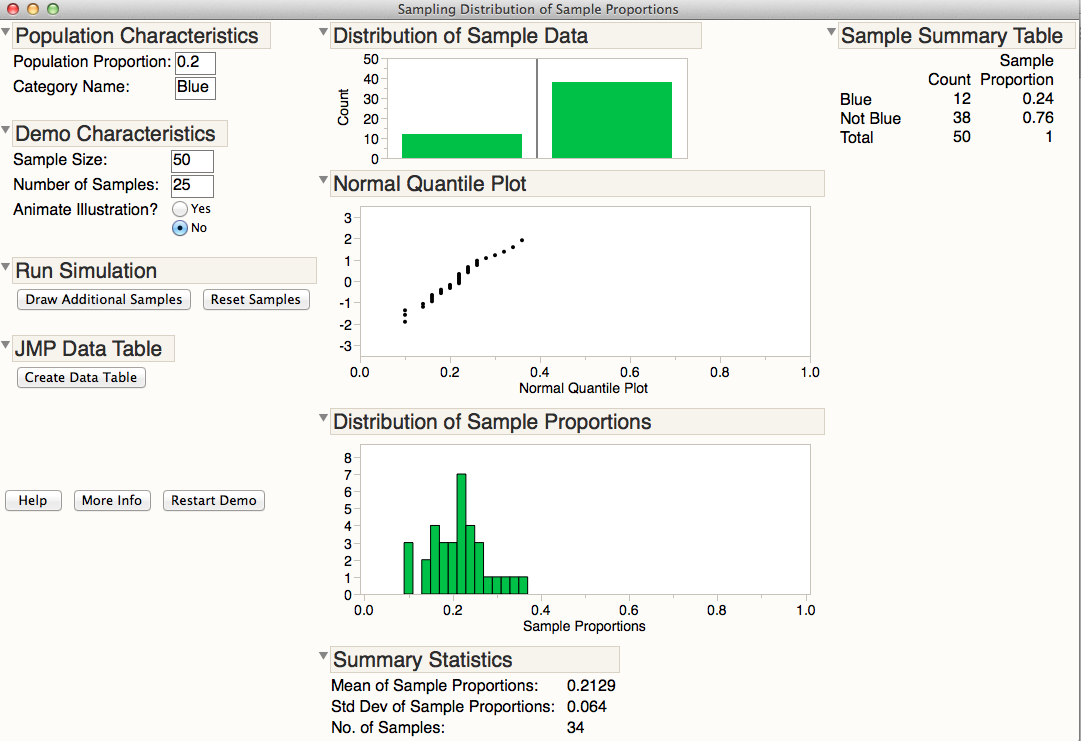Click the Category Name field showing Blue

(x=194, y=87)
